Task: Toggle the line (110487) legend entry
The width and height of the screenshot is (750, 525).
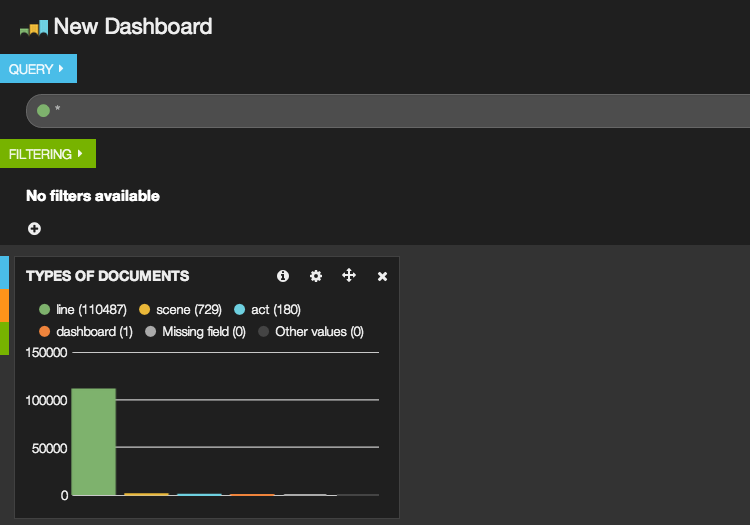Action: click(x=82, y=310)
